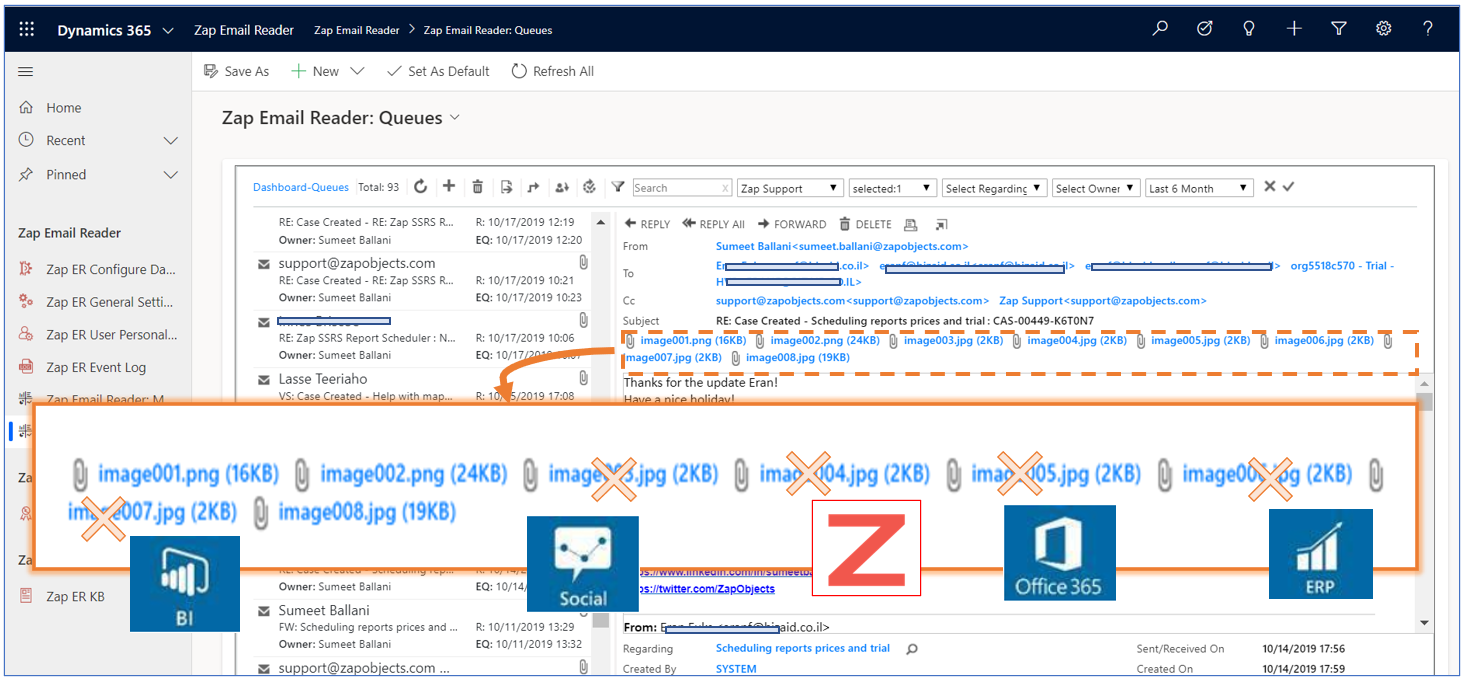This screenshot has width=1466, height=680.
Task: Apply filters with the checkmark icon
Action: click(x=1288, y=187)
